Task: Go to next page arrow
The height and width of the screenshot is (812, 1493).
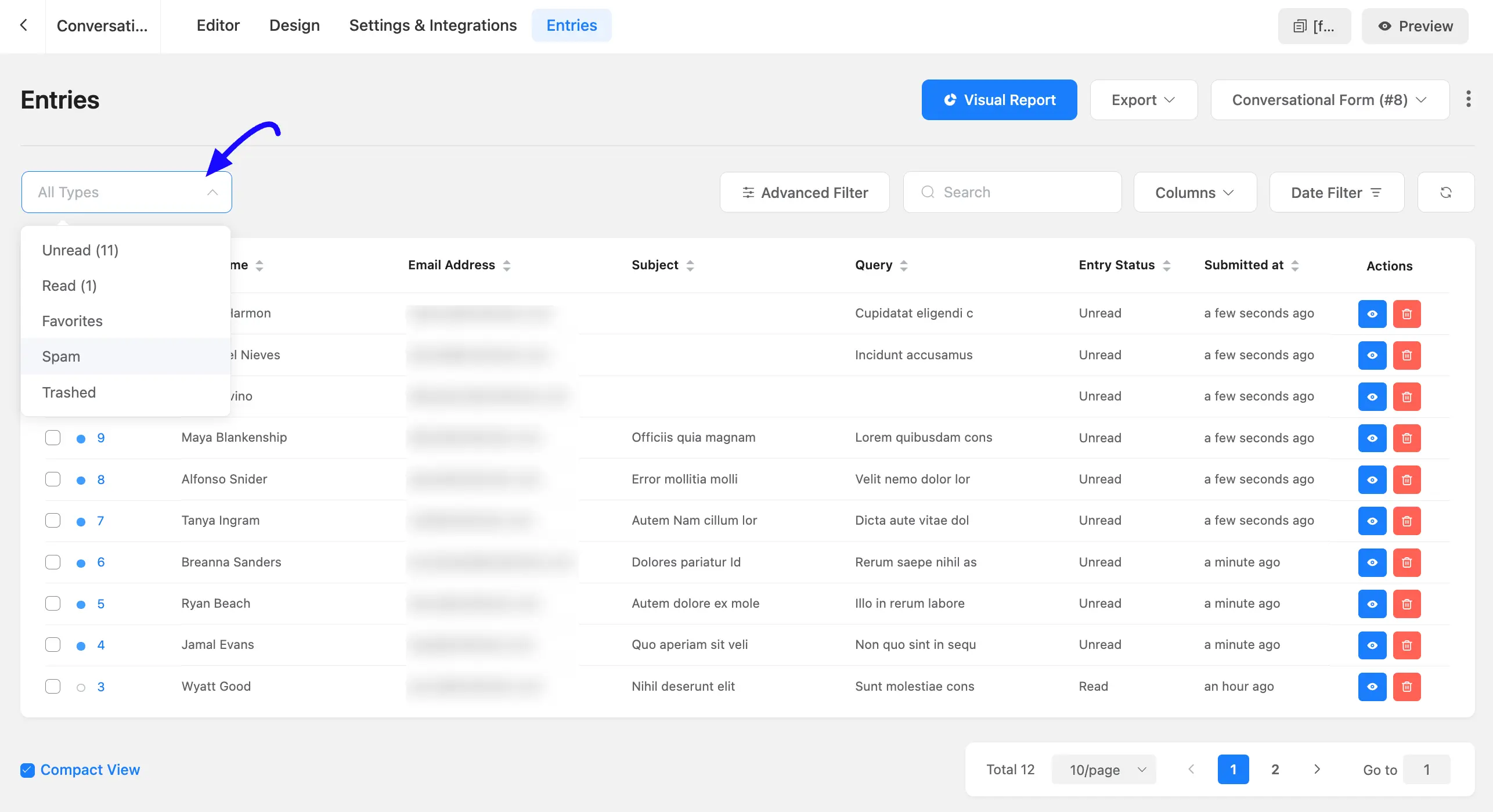Action: [x=1317, y=769]
